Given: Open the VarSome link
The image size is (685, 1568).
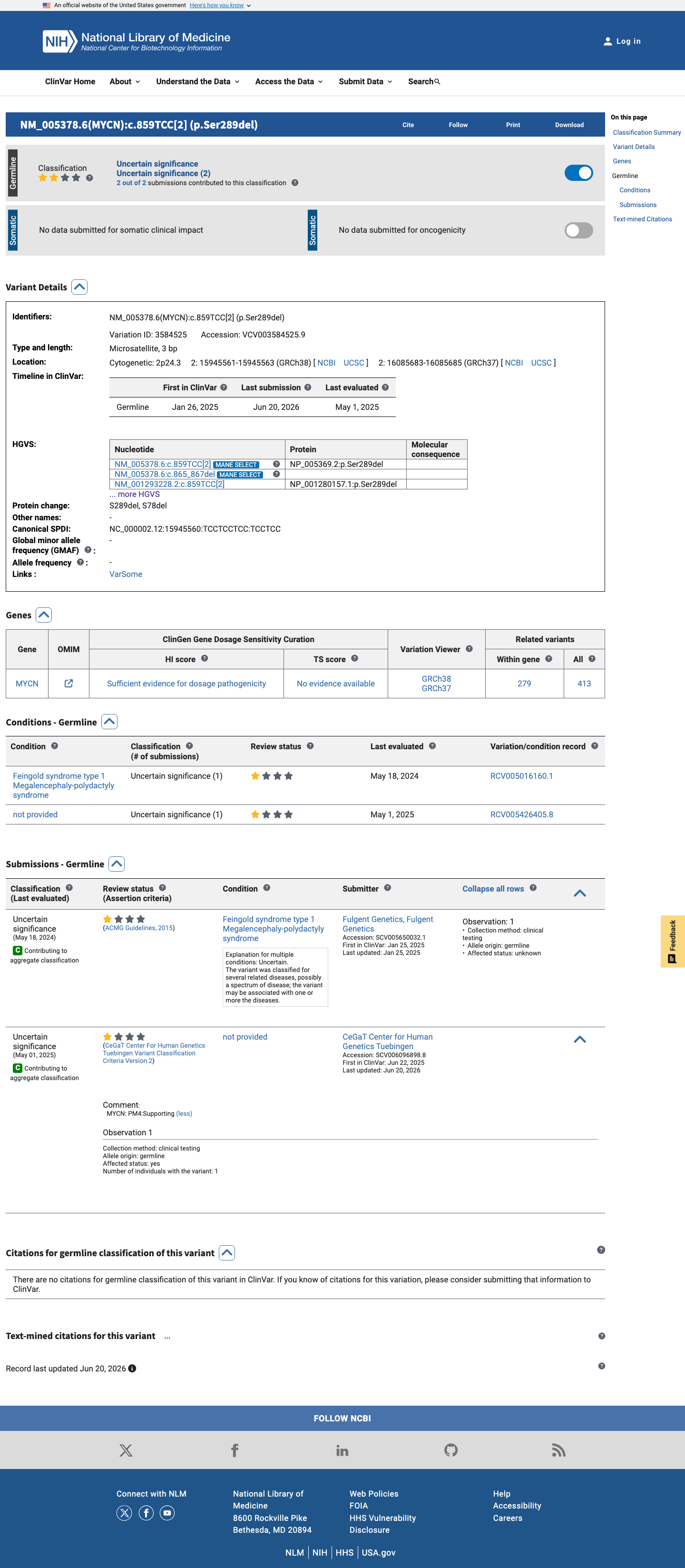Looking at the screenshot, I should (x=126, y=574).
